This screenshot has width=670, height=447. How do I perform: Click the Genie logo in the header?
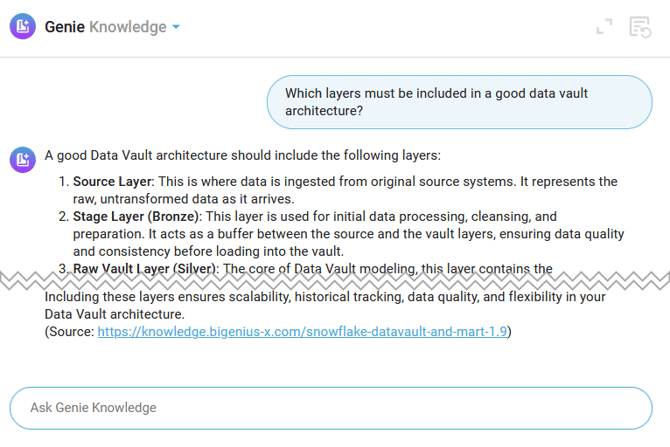tap(23, 27)
